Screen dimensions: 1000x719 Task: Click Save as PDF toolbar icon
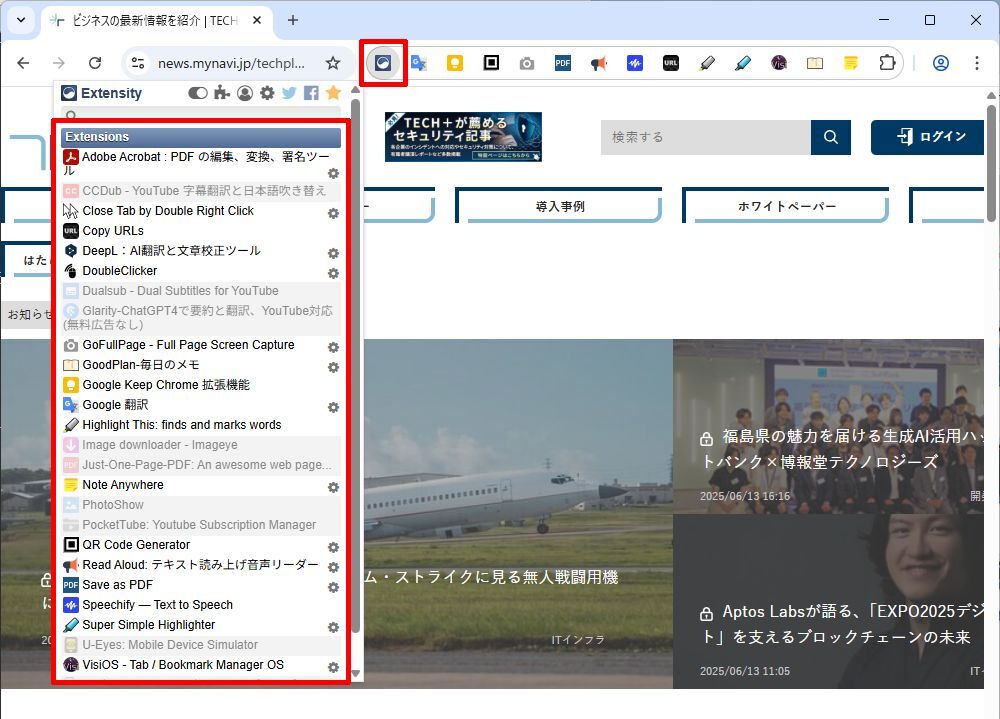click(x=562, y=63)
